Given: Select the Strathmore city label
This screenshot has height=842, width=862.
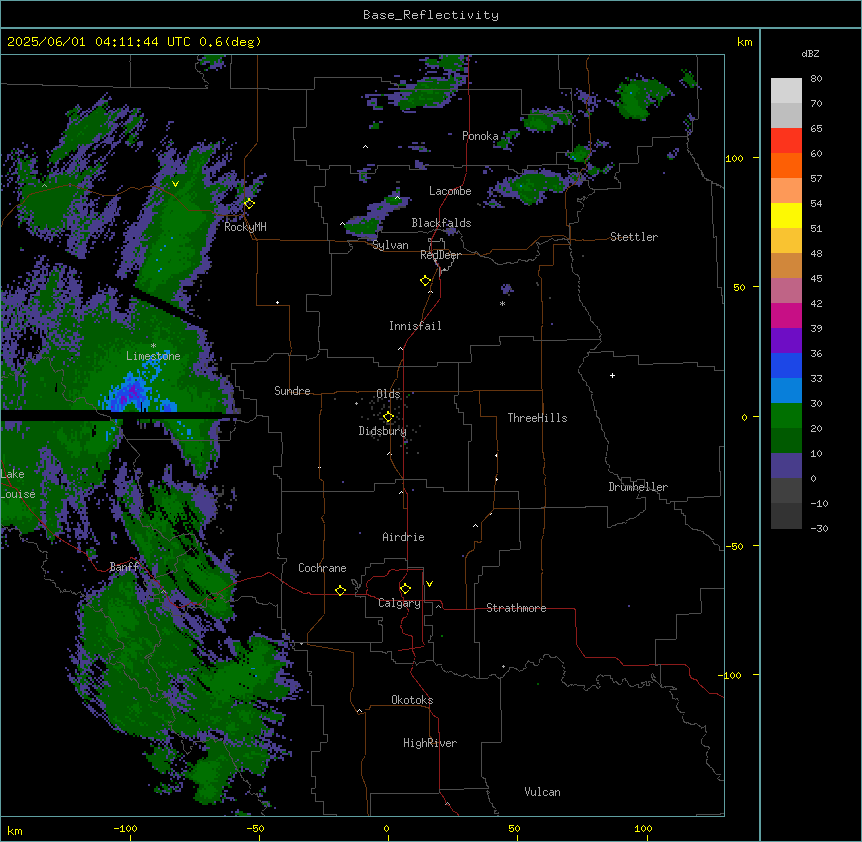Looking at the screenshot, I should tap(516, 608).
